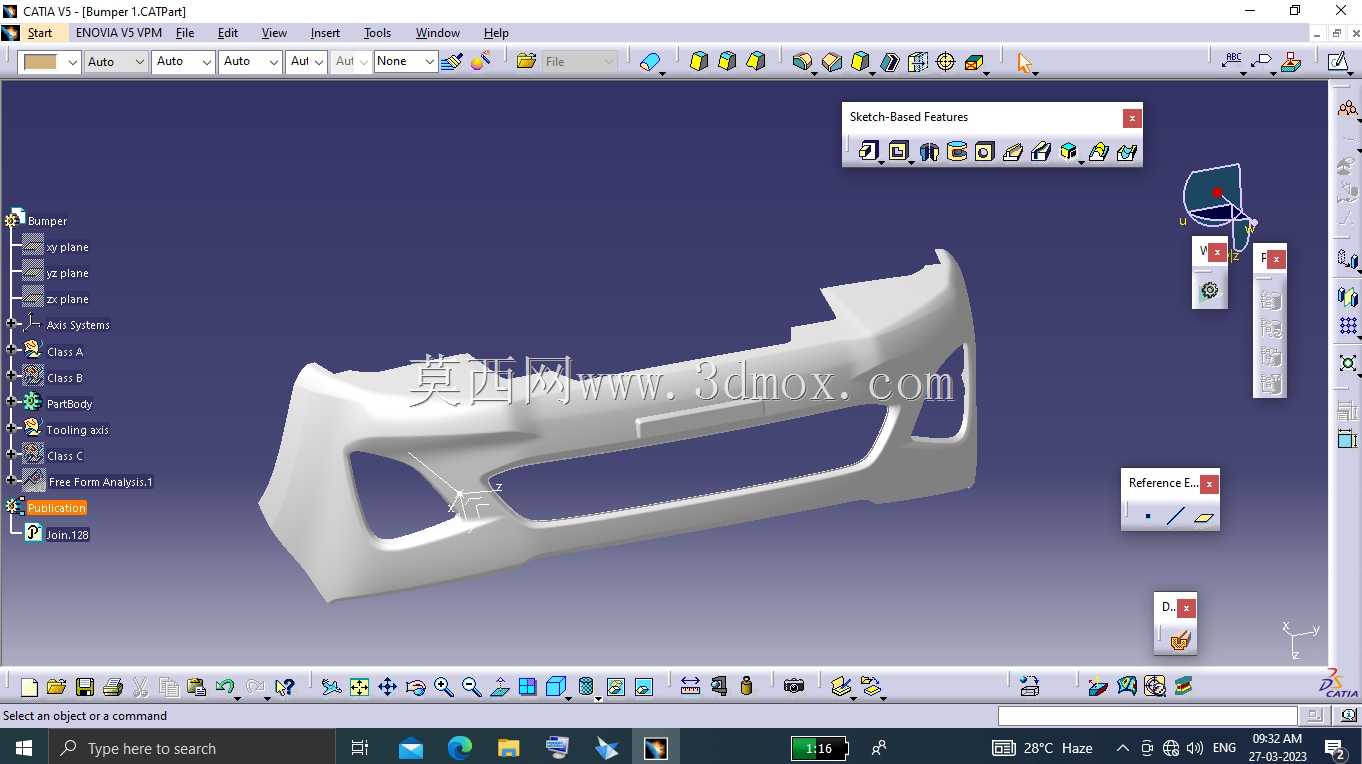1362x764 pixels.
Task: Click Fit All In icon
Action: coord(359,687)
